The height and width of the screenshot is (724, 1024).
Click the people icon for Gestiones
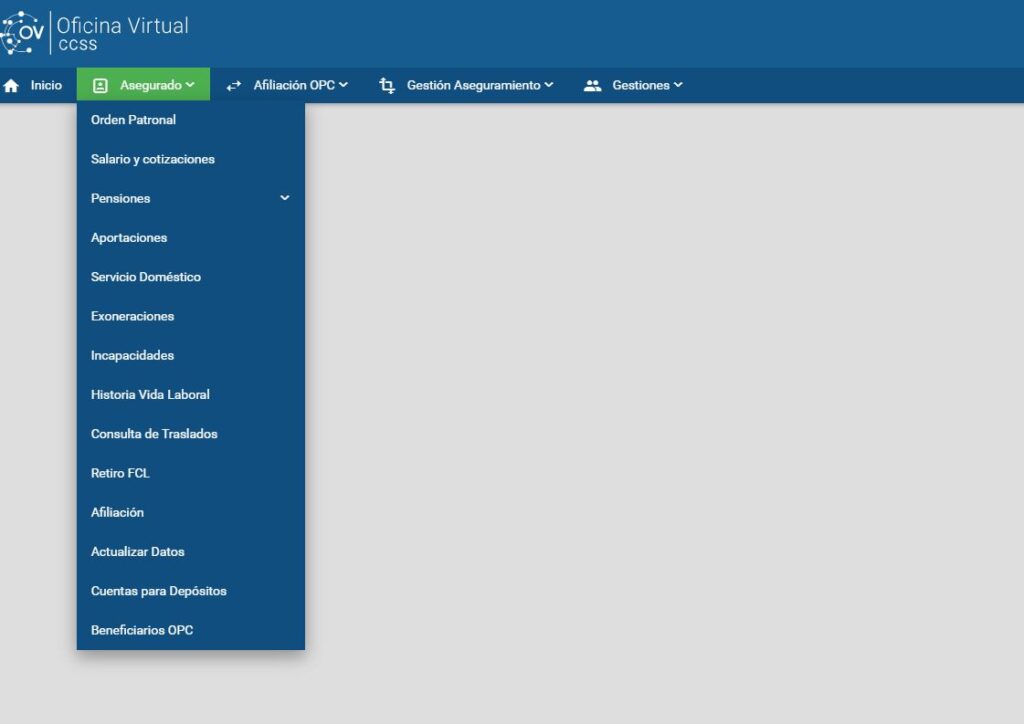coord(592,86)
